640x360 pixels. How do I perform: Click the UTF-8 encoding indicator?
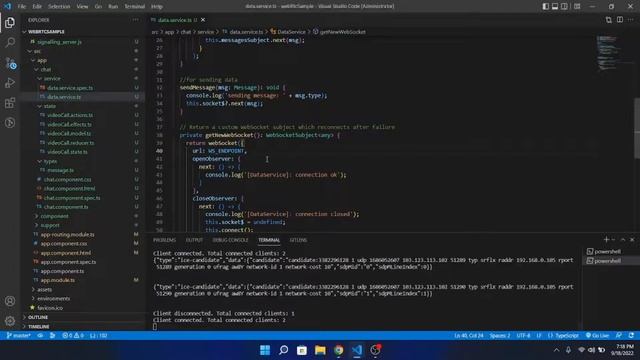click(524, 336)
